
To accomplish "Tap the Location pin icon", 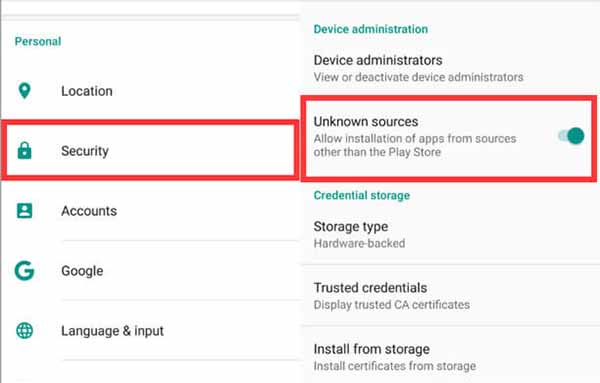I will click(x=24, y=91).
